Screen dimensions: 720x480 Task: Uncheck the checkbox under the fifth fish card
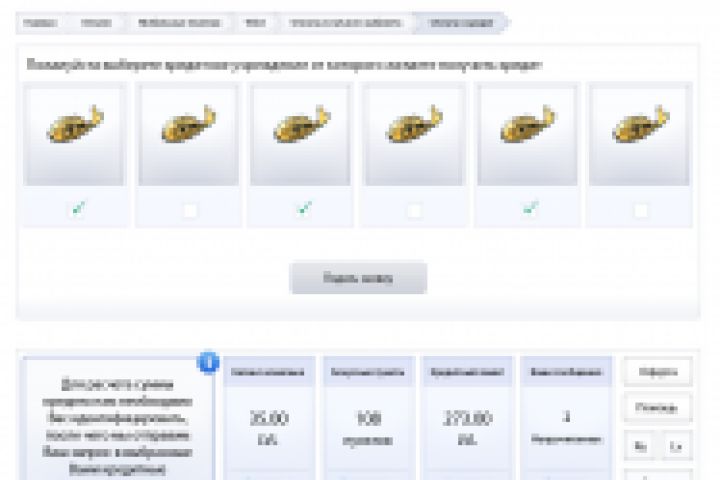530,209
